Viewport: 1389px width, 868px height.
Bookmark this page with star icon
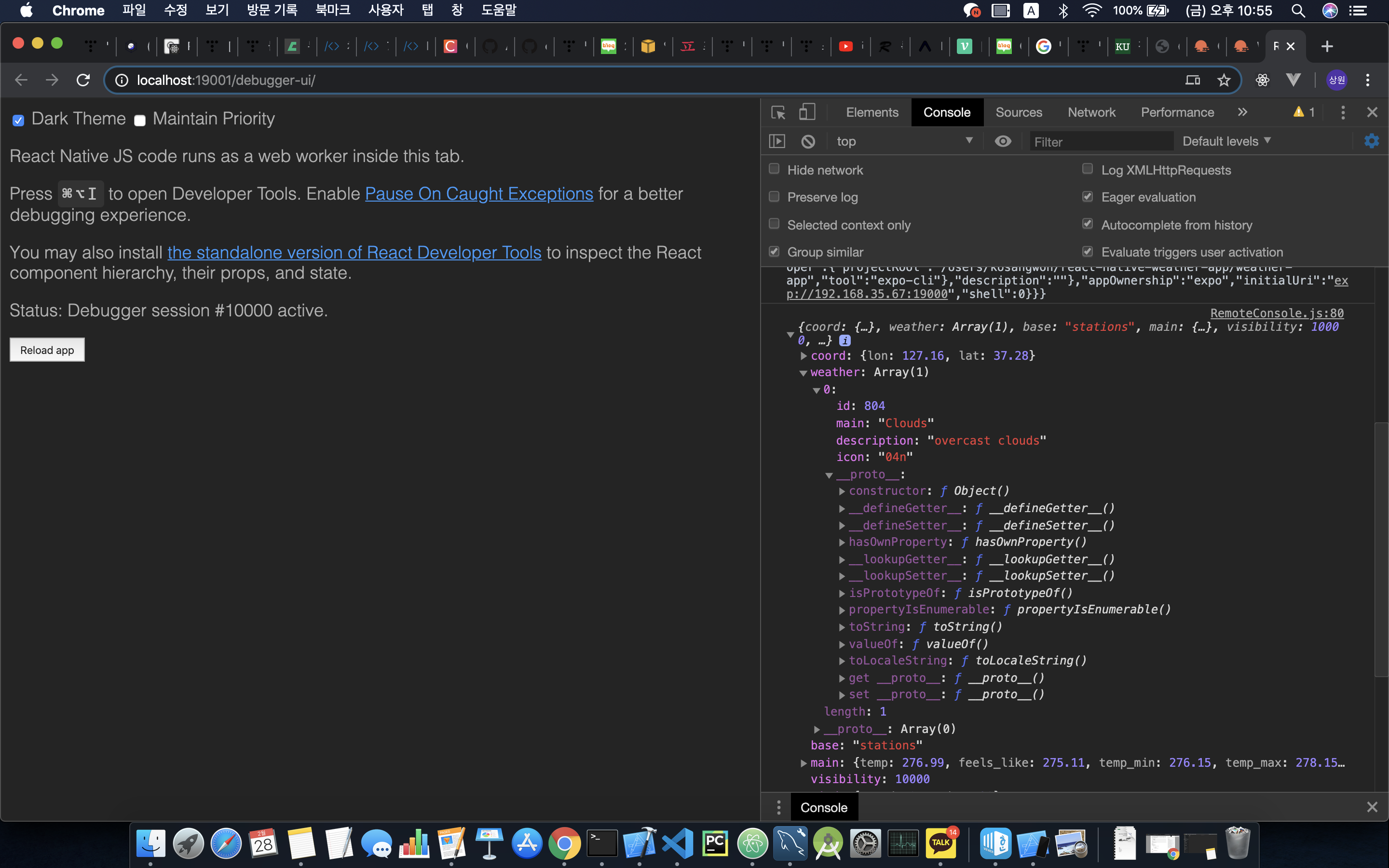click(x=1224, y=81)
